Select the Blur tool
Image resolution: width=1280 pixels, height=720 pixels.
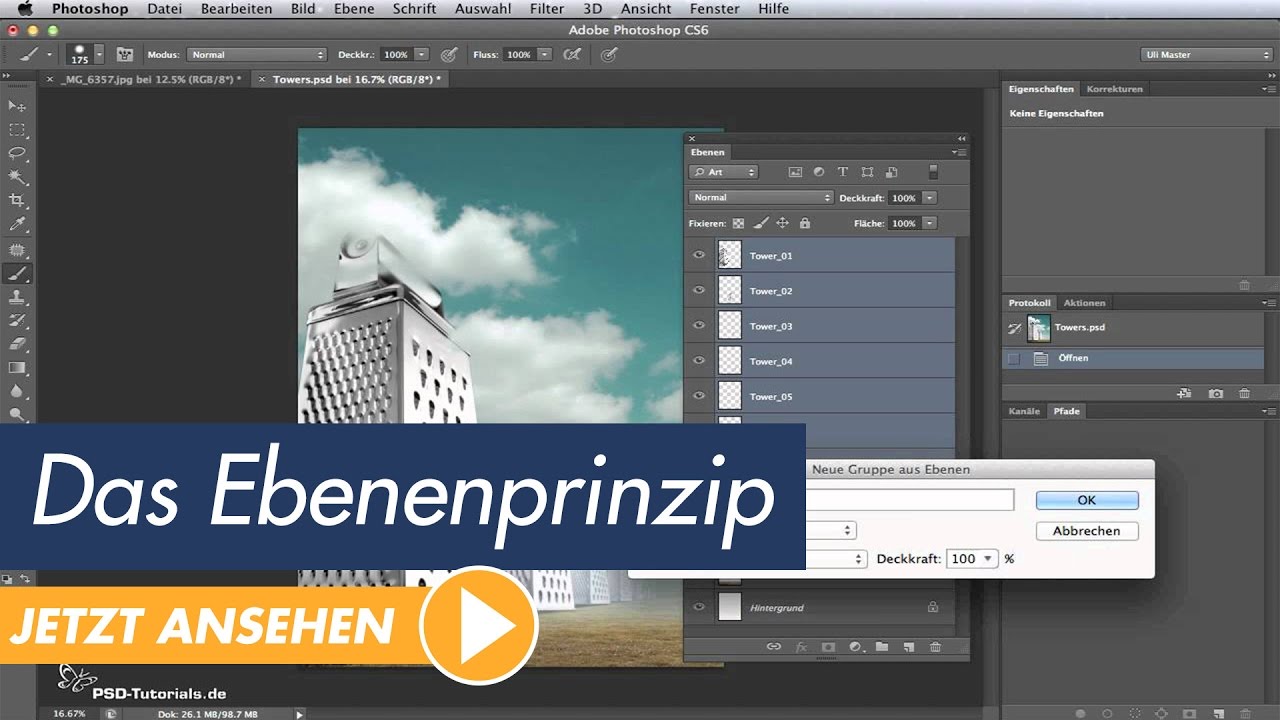tap(17, 393)
